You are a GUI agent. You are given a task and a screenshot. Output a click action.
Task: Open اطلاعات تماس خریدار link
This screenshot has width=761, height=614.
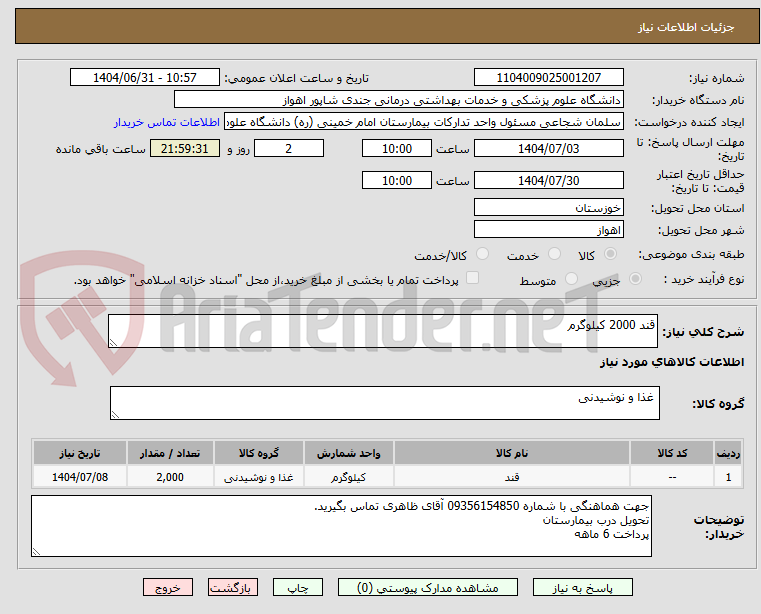coord(166,122)
